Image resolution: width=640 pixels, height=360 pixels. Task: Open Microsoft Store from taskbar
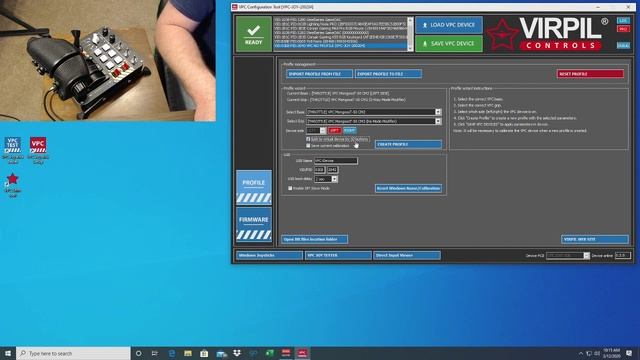(204, 353)
